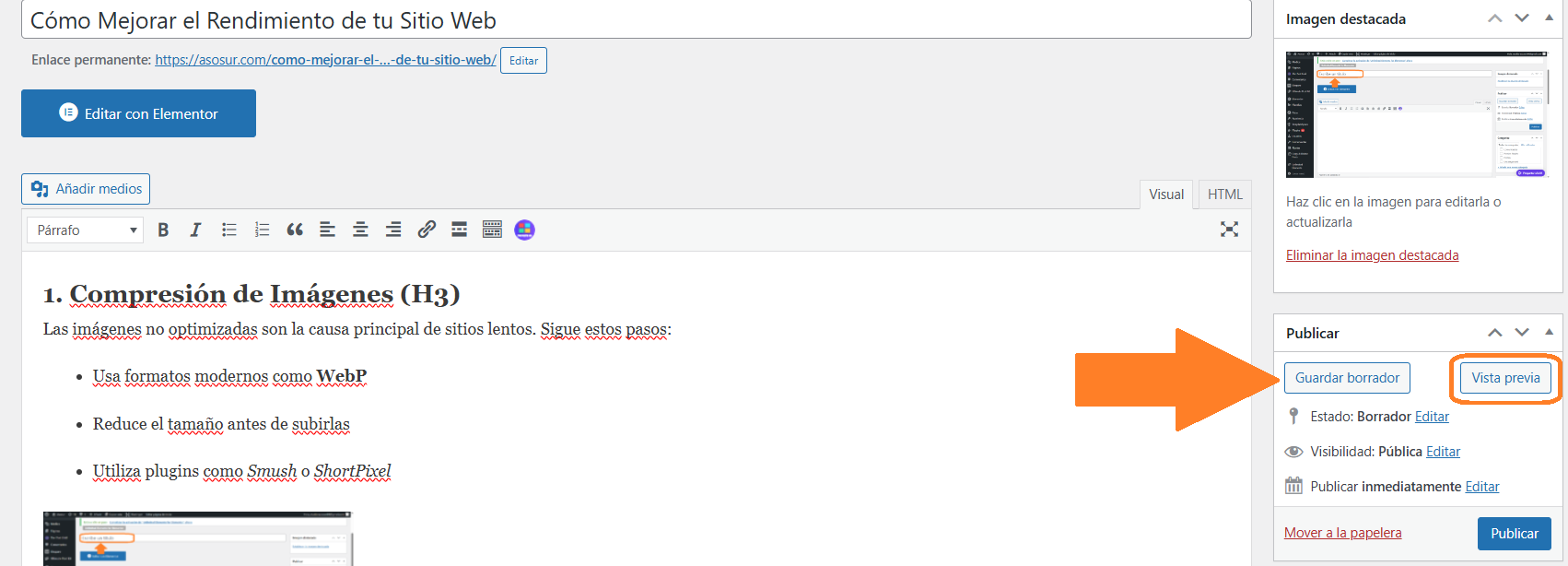Click the featured image thumbnail
1568x566 pixels.
tap(1416, 114)
